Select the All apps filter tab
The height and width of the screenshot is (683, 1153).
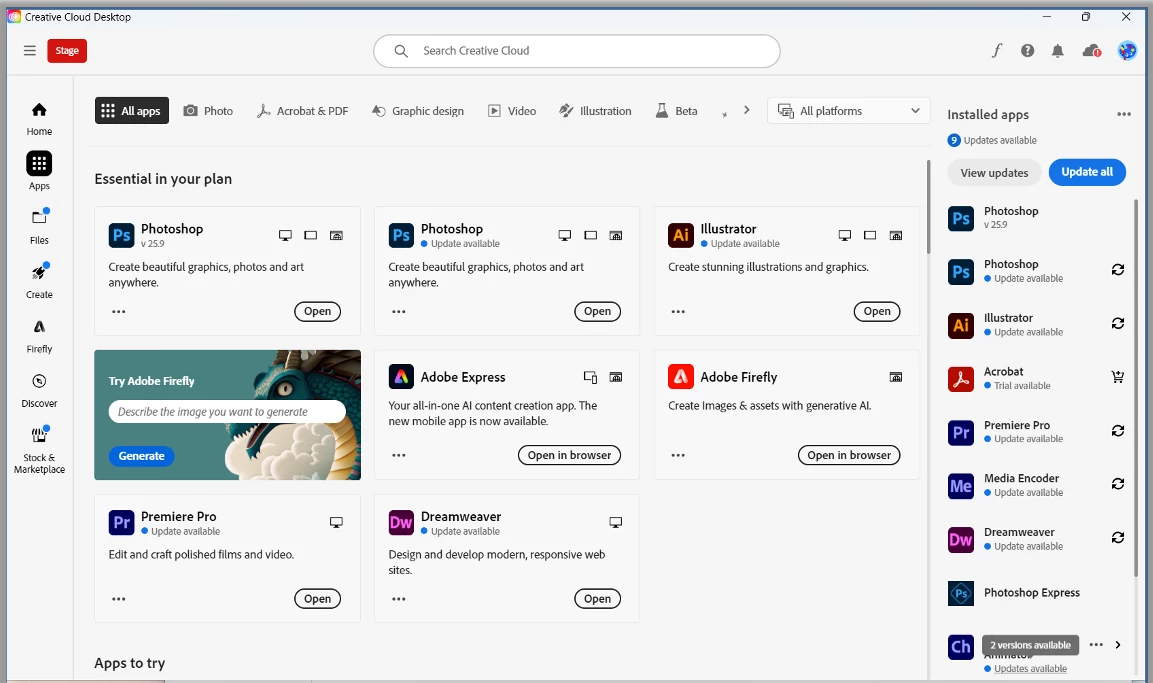pos(132,111)
